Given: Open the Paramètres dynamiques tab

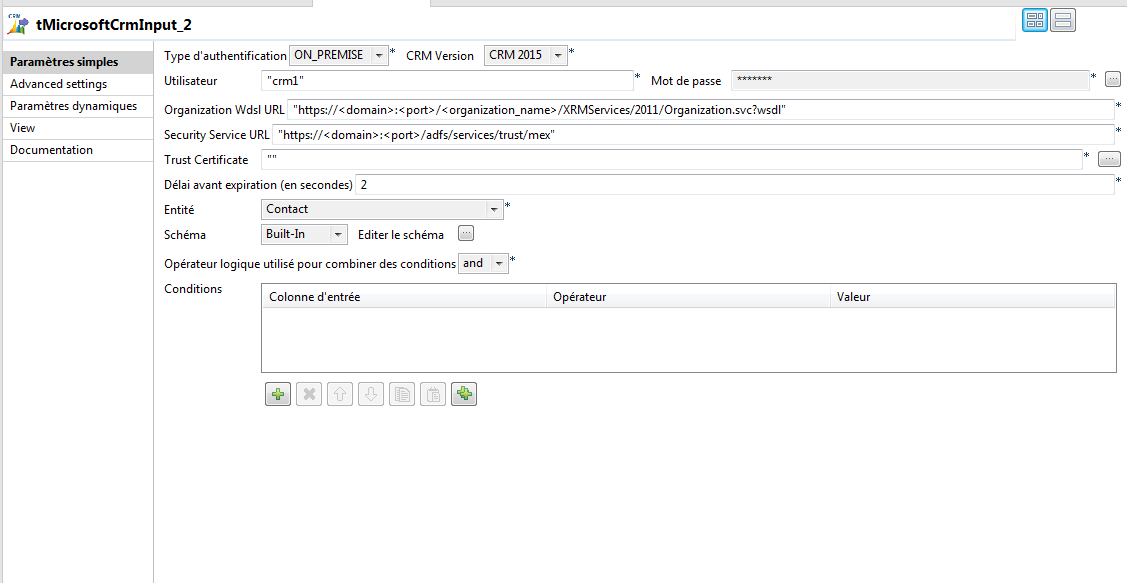Looking at the screenshot, I should [78, 106].
